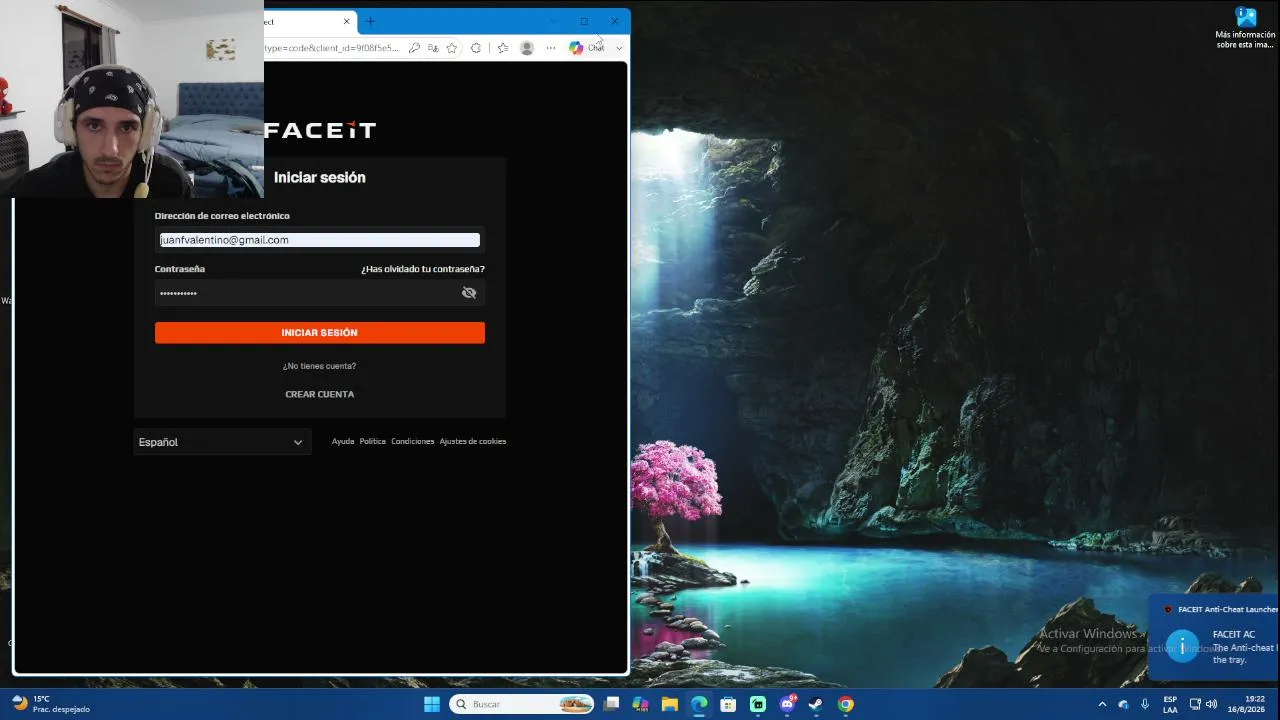Click the taskbar Buscar search box
The height and width of the screenshot is (720, 1280).
click(x=522, y=704)
